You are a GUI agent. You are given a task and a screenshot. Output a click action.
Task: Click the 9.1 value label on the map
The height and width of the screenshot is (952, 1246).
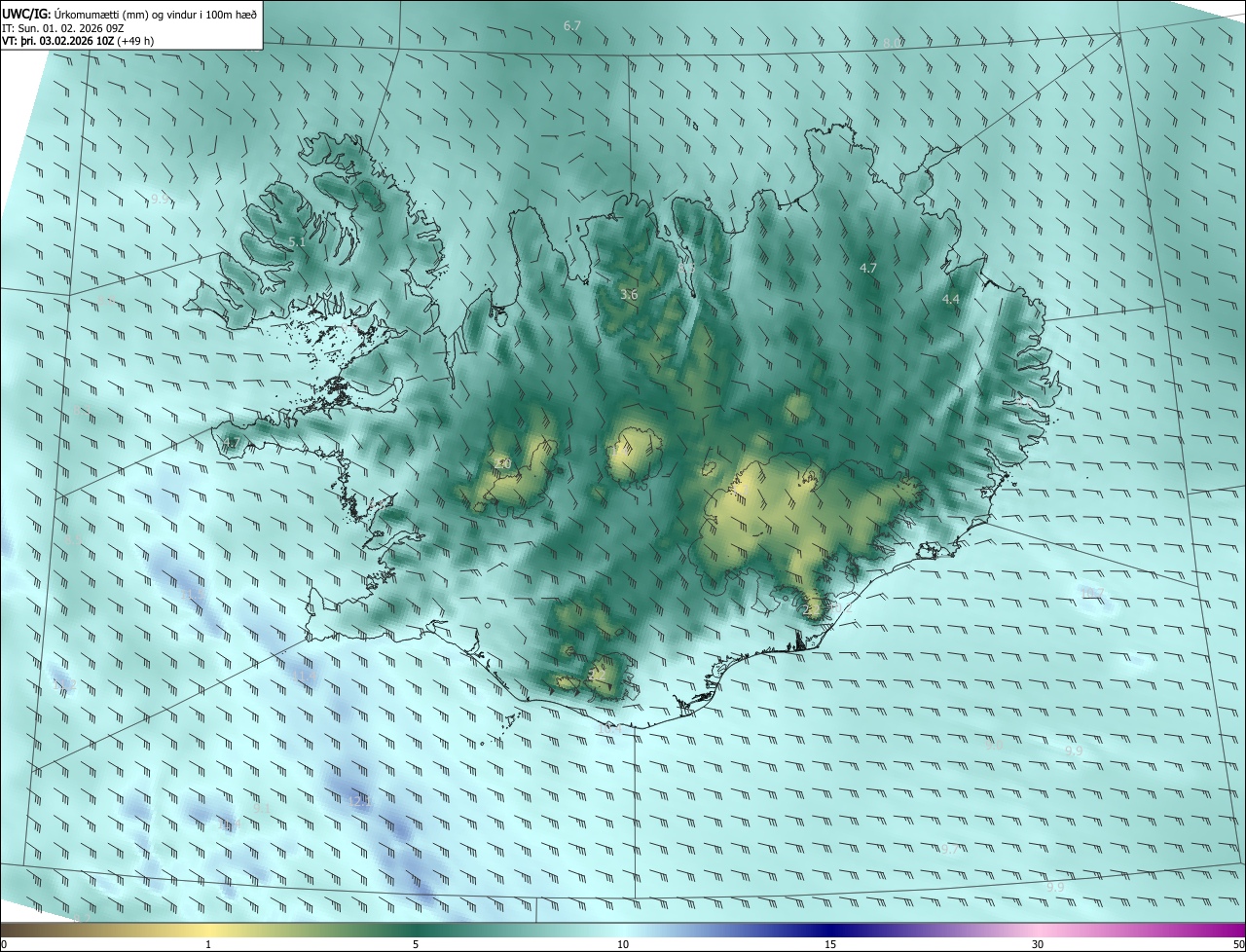261,808
